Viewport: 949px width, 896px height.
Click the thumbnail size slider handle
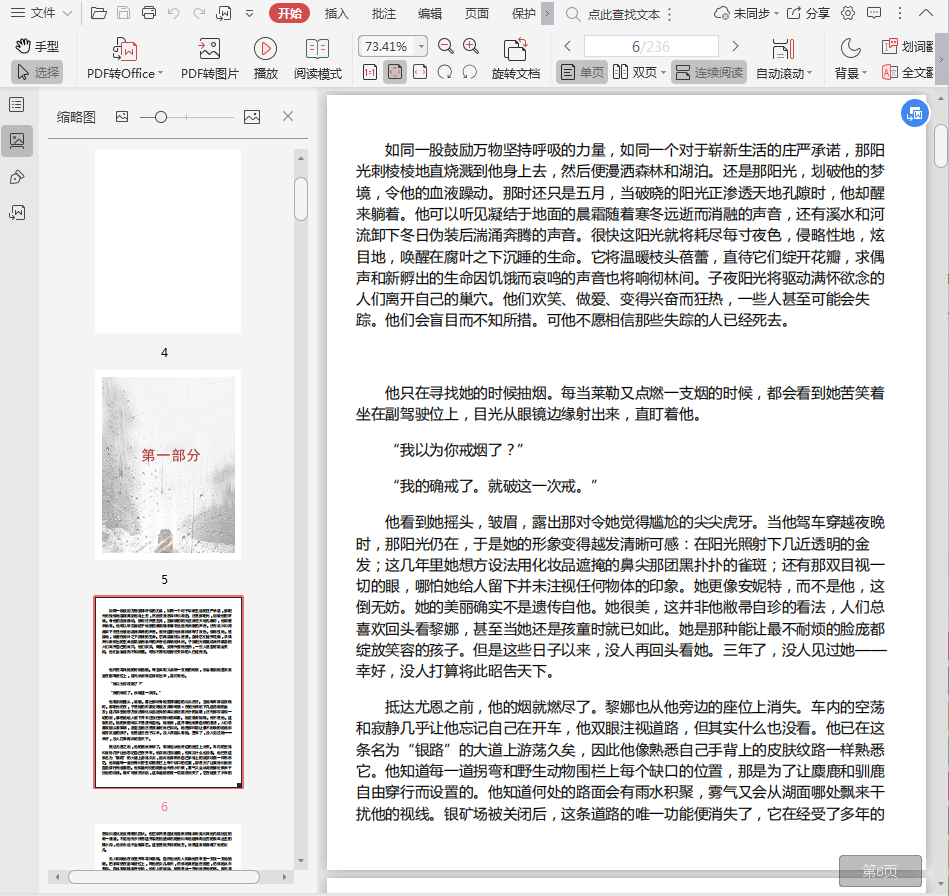[160, 117]
